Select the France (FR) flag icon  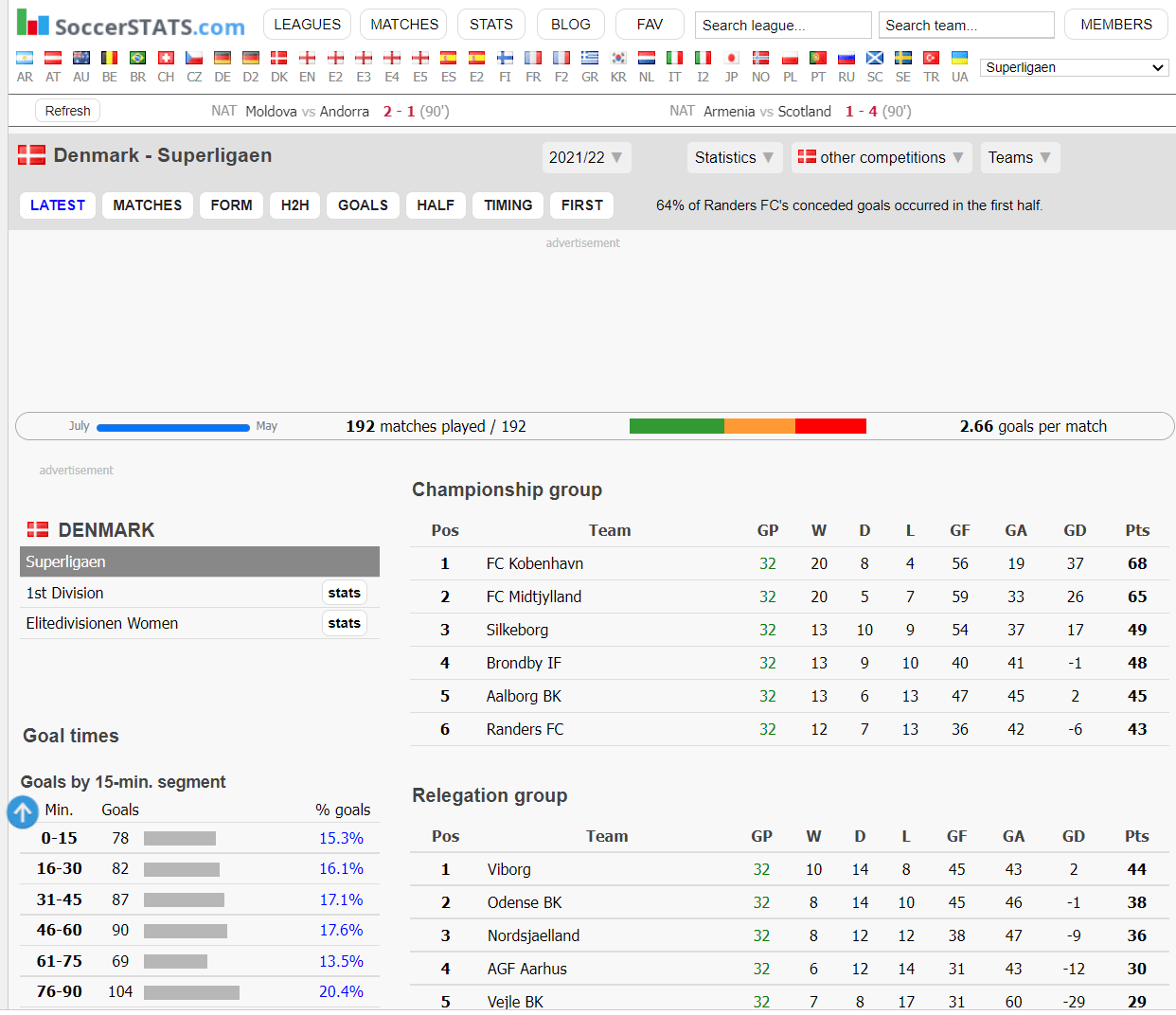coord(533,59)
